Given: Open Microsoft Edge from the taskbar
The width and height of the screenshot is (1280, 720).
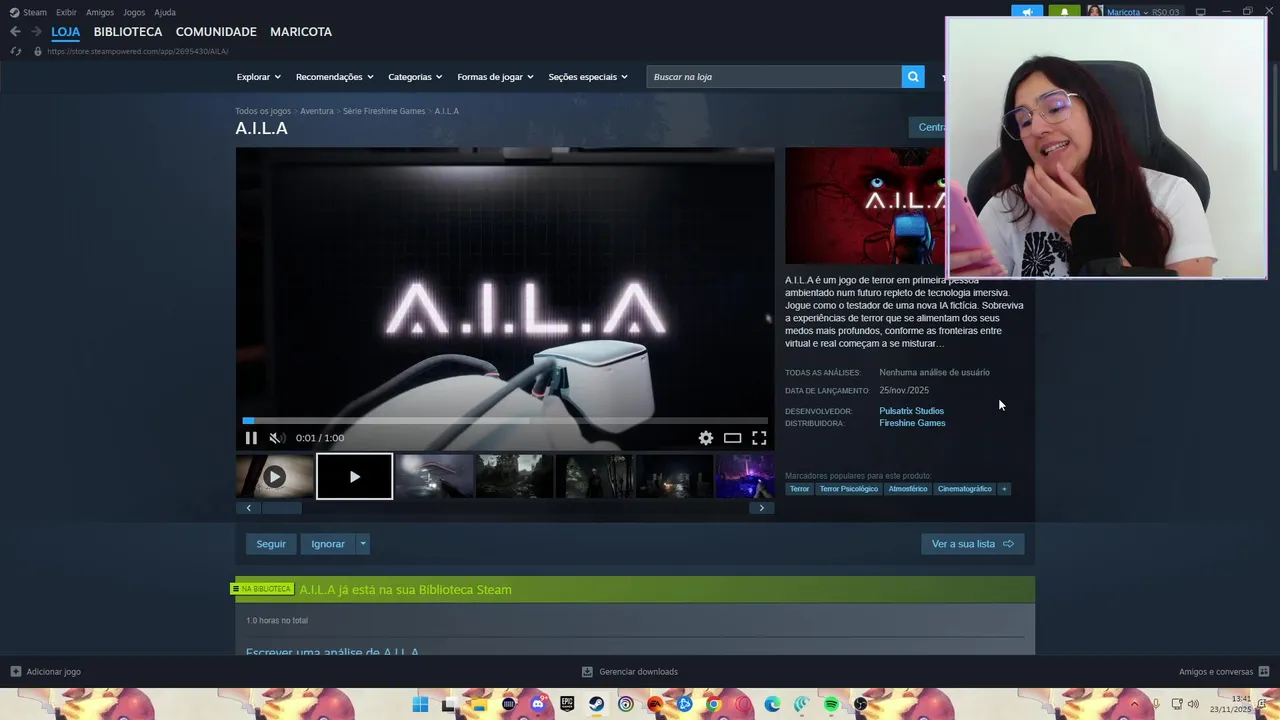Looking at the screenshot, I should tap(772, 705).
